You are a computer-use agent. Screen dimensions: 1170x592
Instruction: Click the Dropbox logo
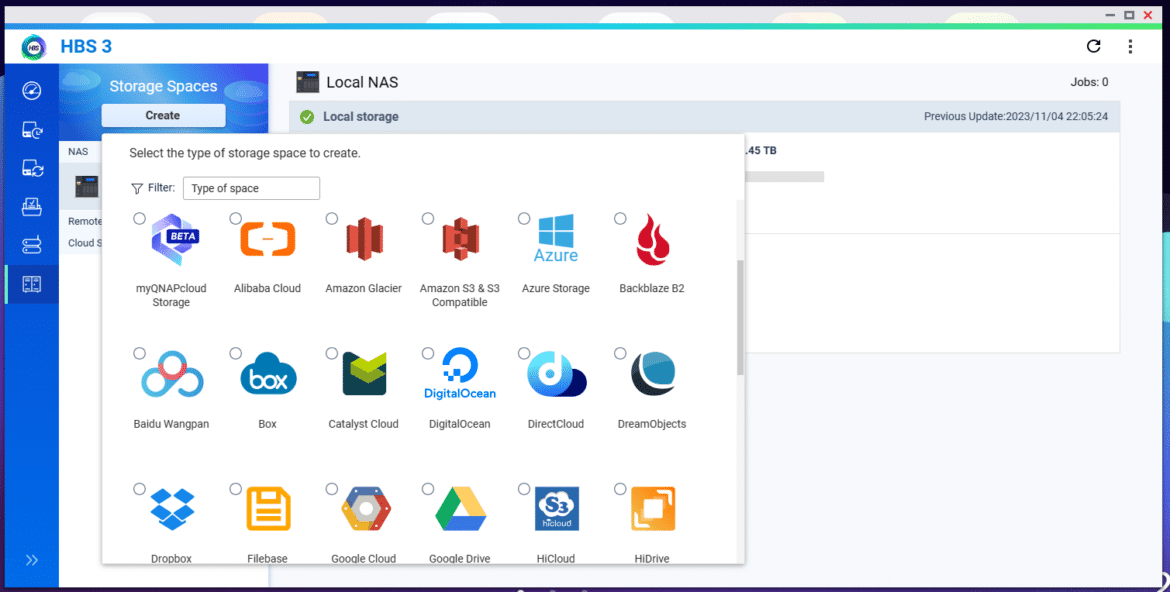click(x=172, y=509)
